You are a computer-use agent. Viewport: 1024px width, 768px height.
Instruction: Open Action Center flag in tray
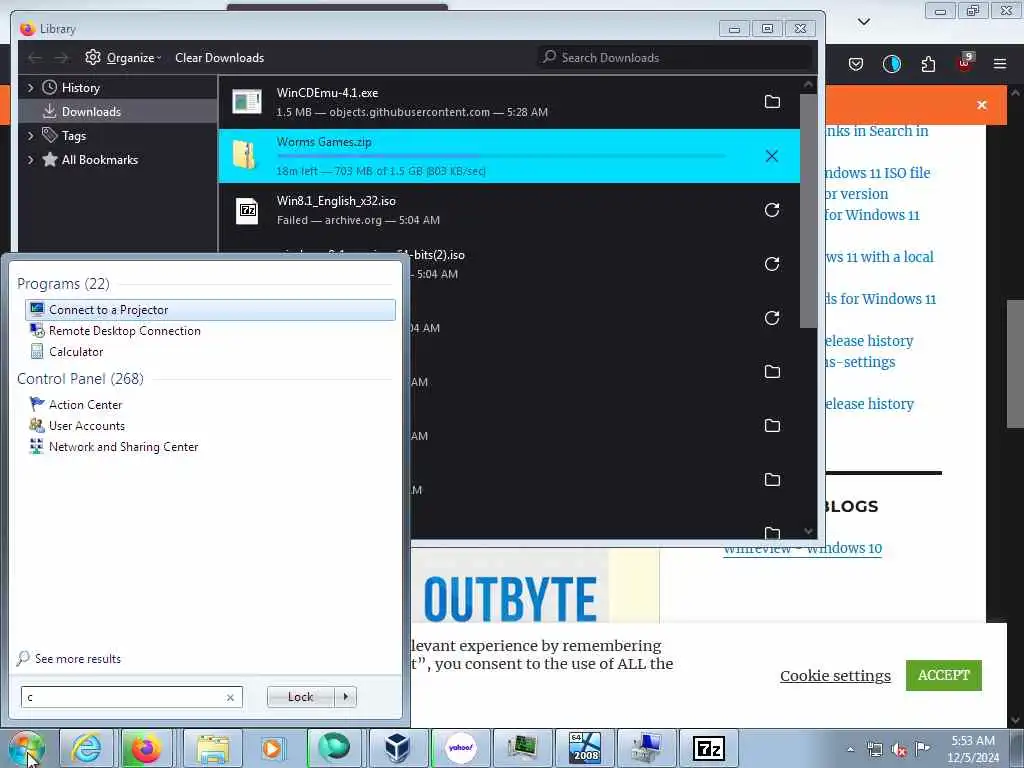922,748
